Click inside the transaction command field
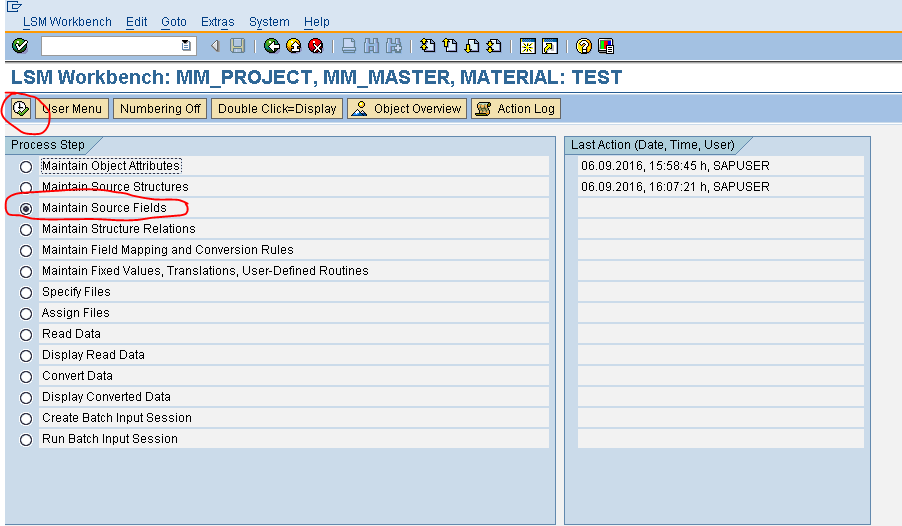The height and width of the screenshot is (526, 902). [x=112, y=46]
